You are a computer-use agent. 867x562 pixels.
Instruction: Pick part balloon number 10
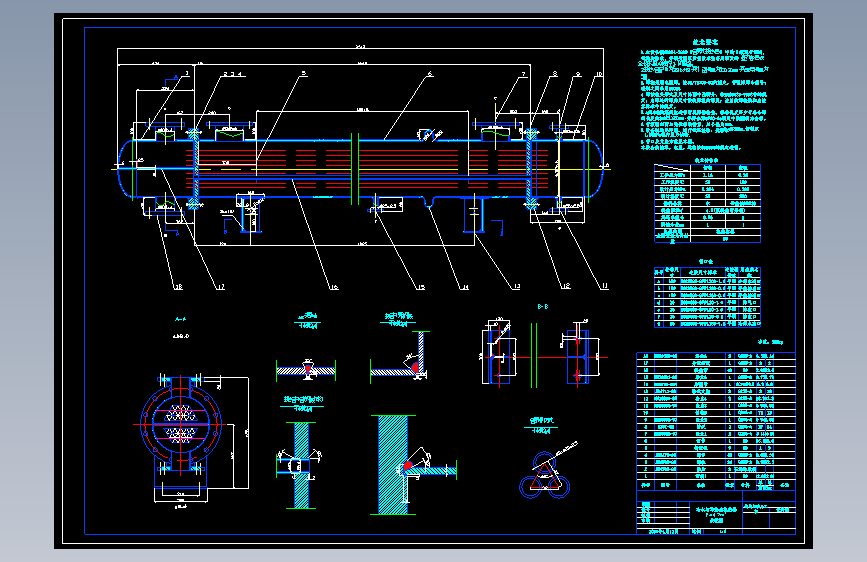click(598, 74)
